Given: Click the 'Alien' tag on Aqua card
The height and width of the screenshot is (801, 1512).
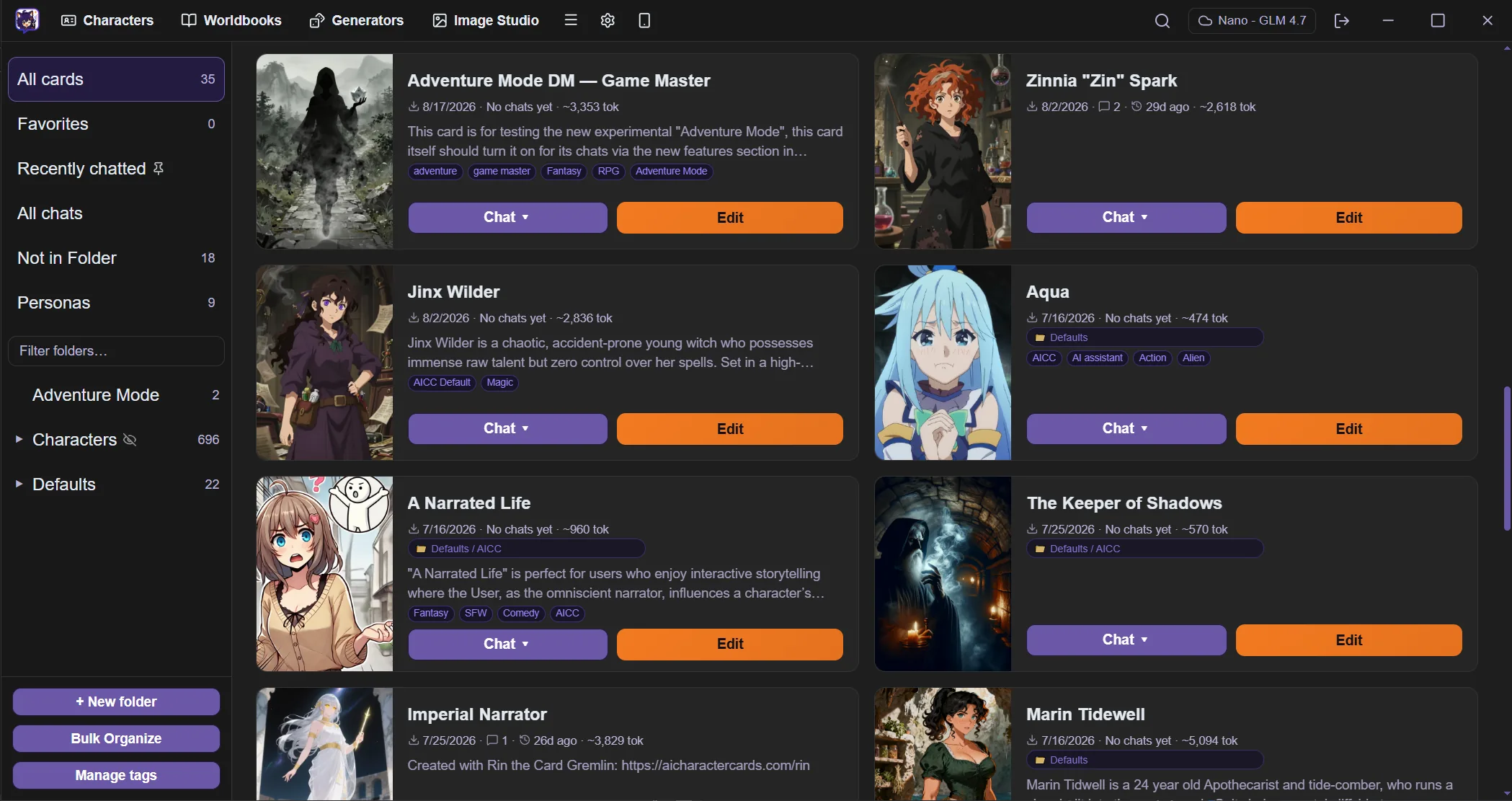Looking at the screenshot, I should pyautogui.click(x=1193, y=358).
